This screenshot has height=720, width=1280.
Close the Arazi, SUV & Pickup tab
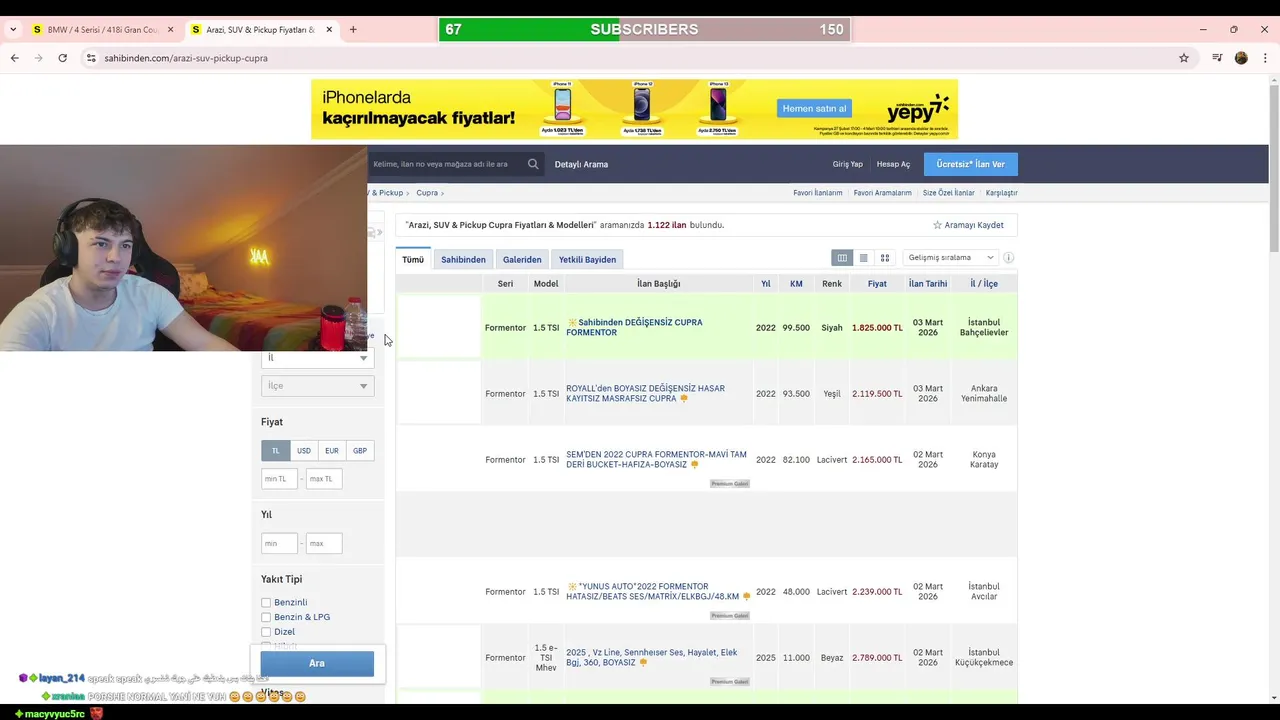pos(329,29)
